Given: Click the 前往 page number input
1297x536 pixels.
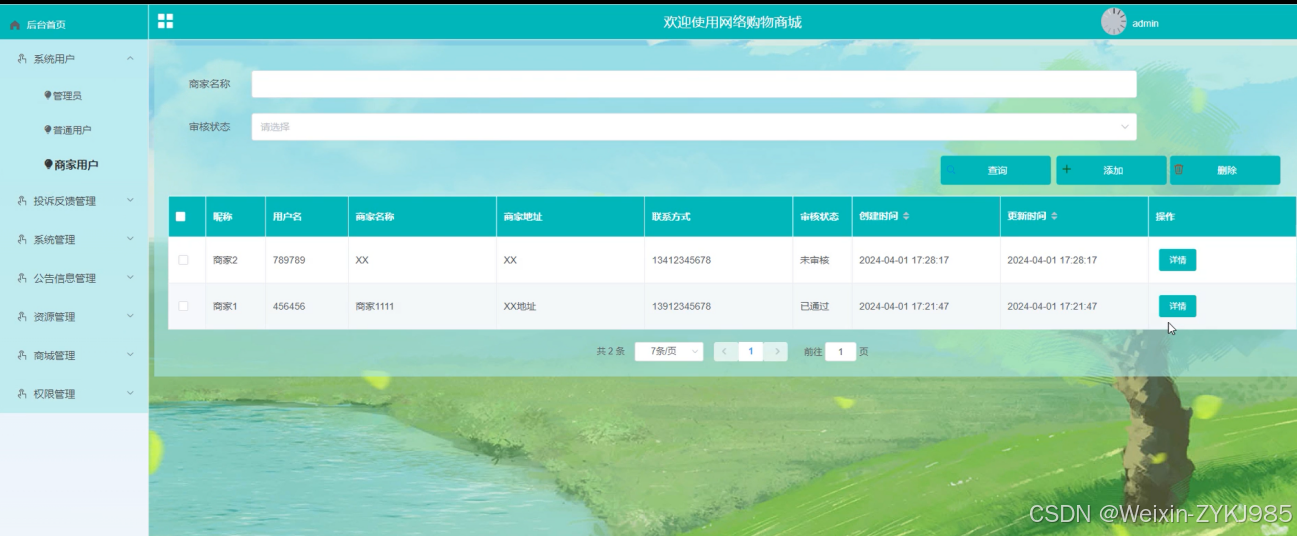Looking at the screenshot, I should click(840, 352).
